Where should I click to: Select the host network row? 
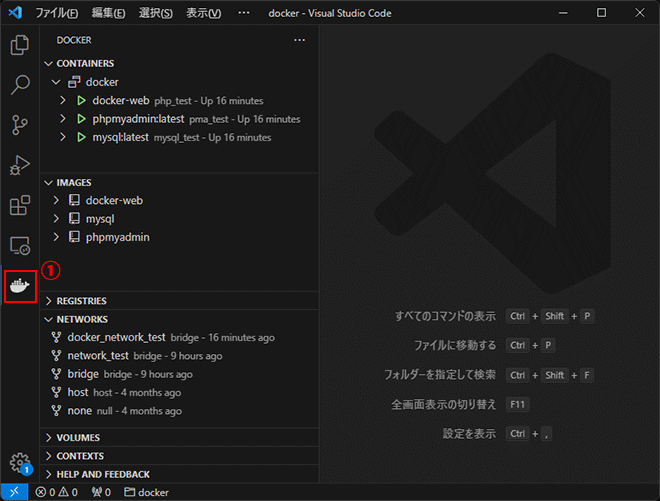(x=180, y=392)
